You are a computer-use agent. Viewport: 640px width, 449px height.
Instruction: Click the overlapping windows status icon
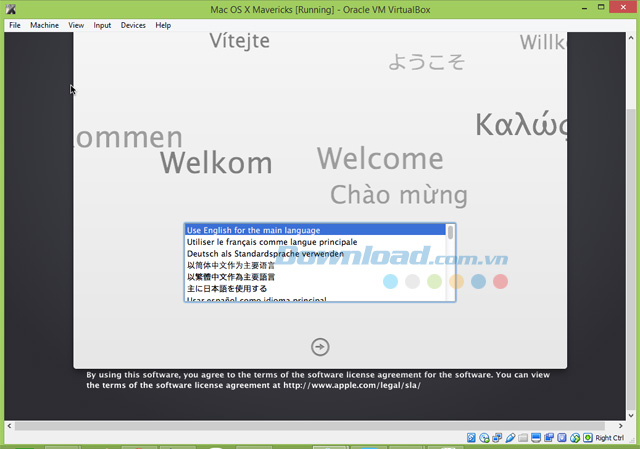[x=549, y=438]
